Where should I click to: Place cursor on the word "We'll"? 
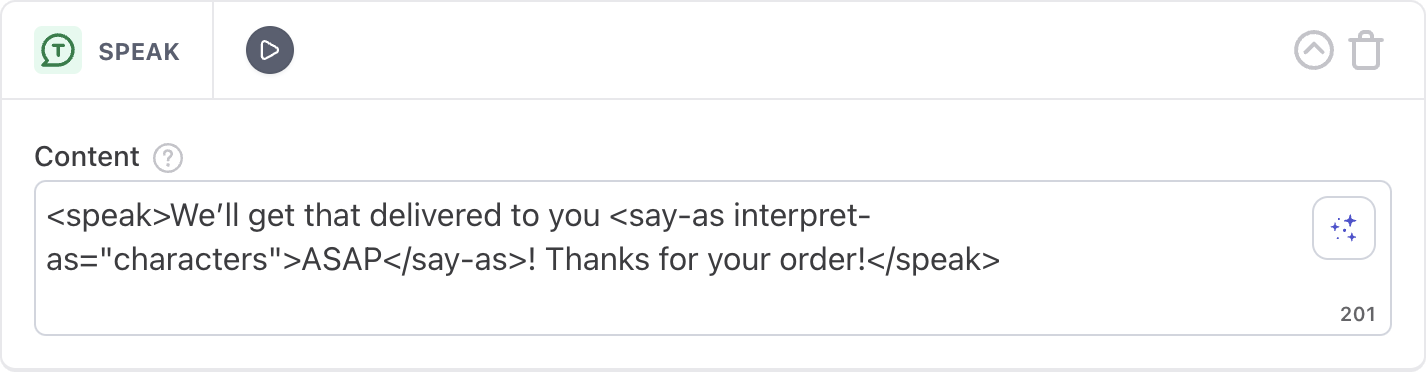click(x=207, y=217)
